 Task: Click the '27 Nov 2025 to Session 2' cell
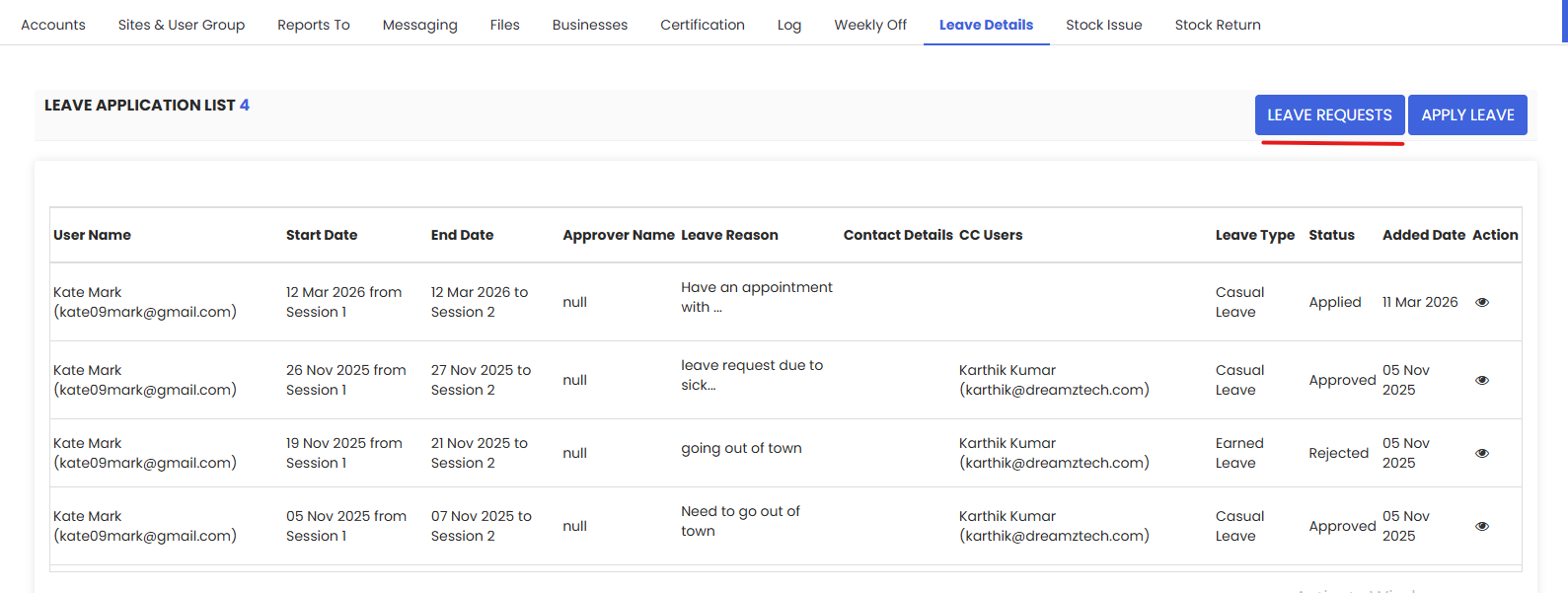481,380
